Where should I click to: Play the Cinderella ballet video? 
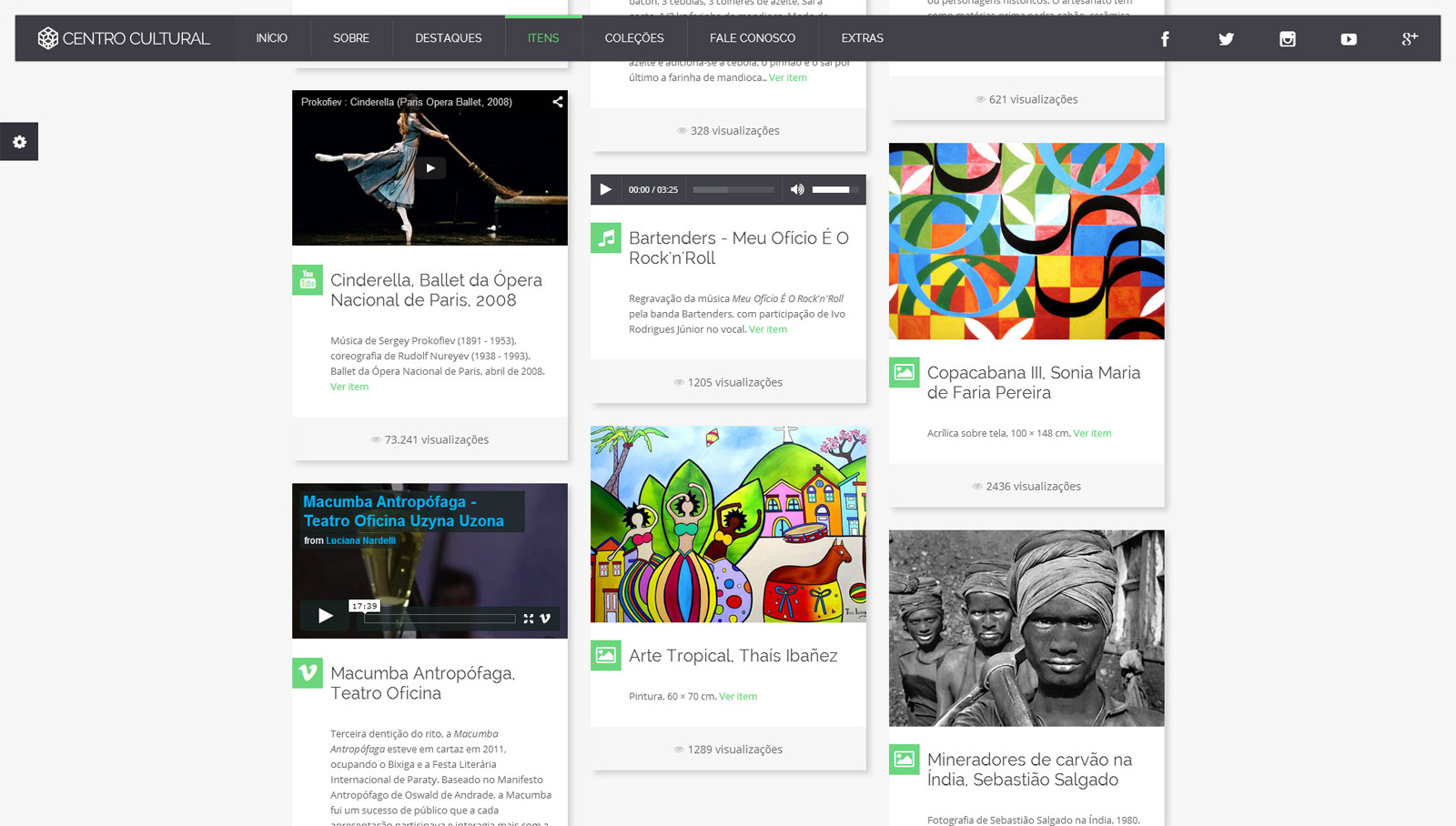coord(430,167)
